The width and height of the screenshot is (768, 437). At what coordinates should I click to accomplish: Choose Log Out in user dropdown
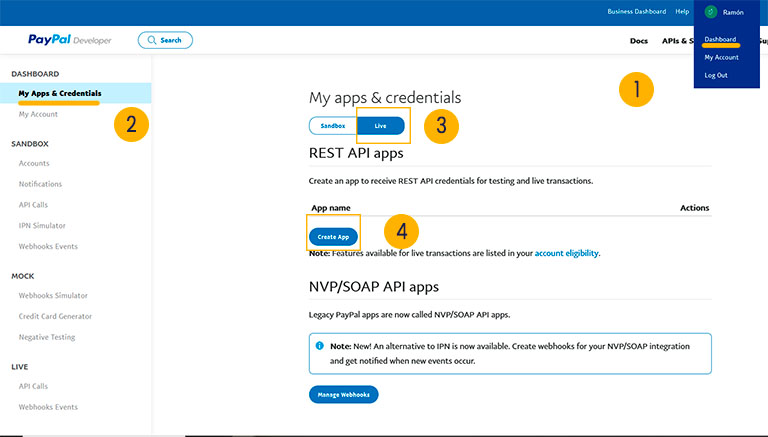click(x=716, y=75)
